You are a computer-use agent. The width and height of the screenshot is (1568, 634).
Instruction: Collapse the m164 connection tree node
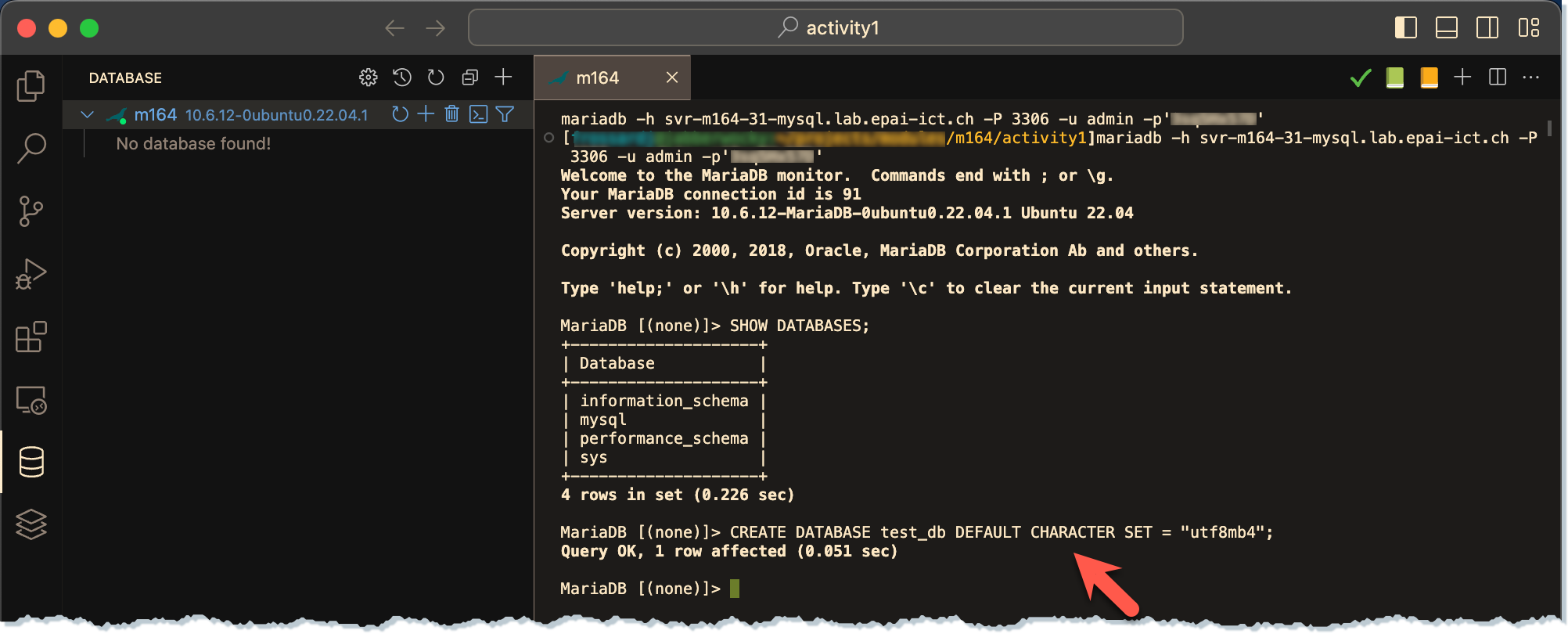click(88, 115)
